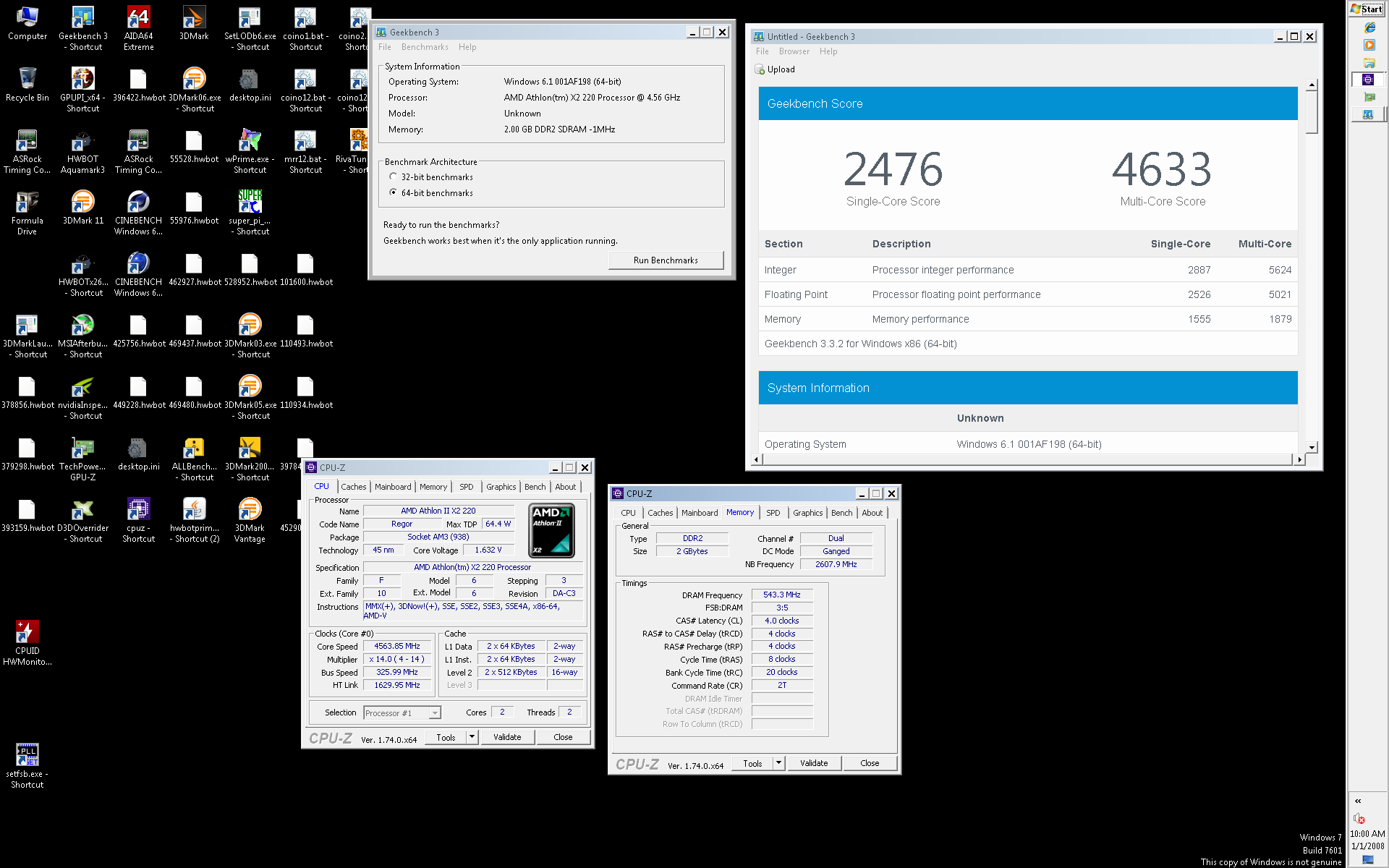Select the 32-bit benchmarks option
This screenshot has height=868, width=1389.
coord(394,176)
